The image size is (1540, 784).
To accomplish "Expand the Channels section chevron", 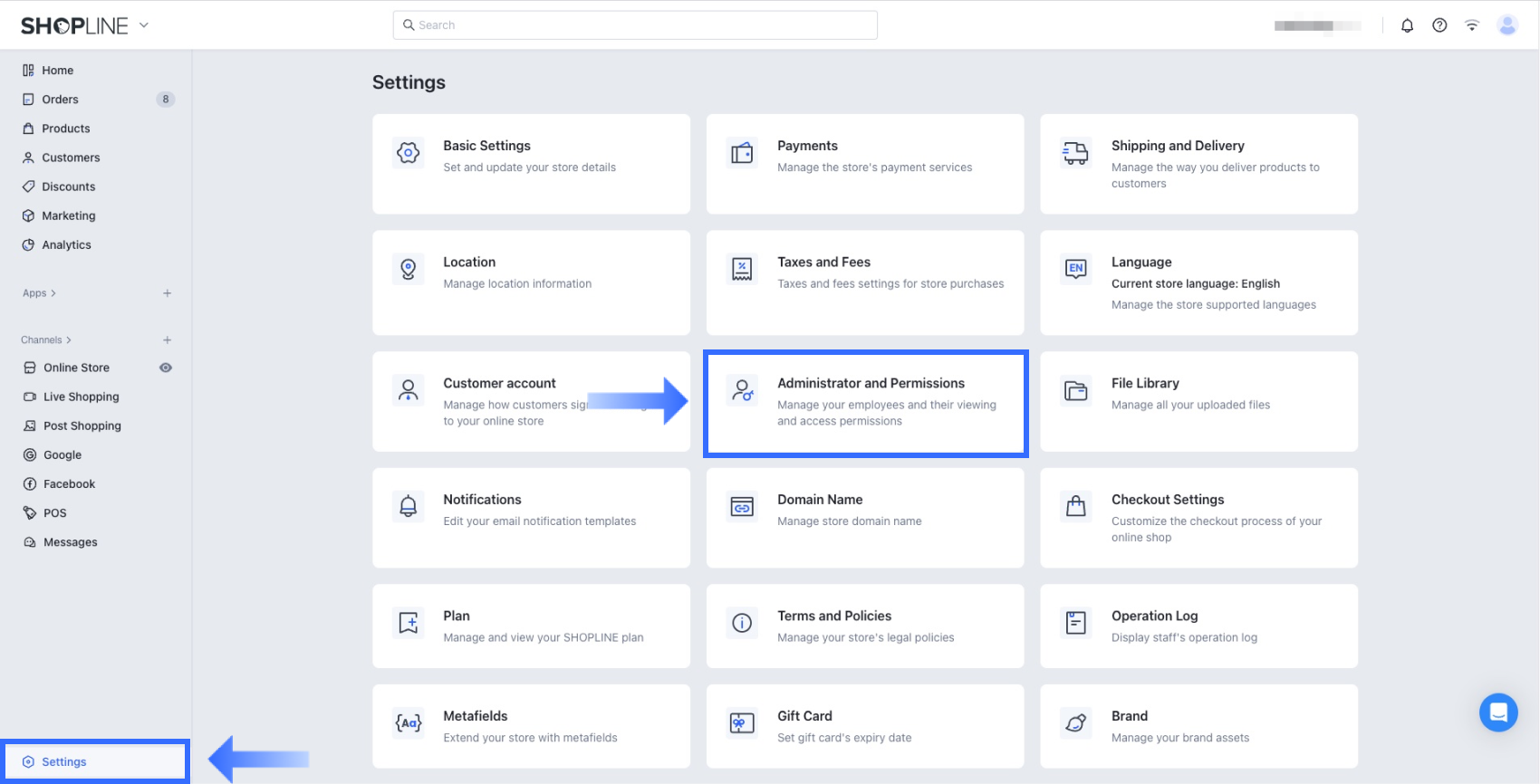I will [x=69, y=340].
